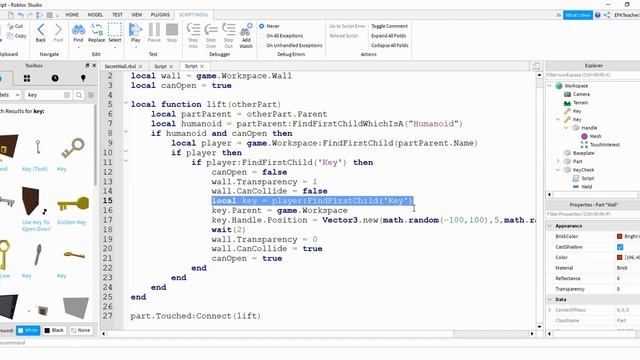
Task: Select On All Exceptions option
Action: tap(262, 36)
